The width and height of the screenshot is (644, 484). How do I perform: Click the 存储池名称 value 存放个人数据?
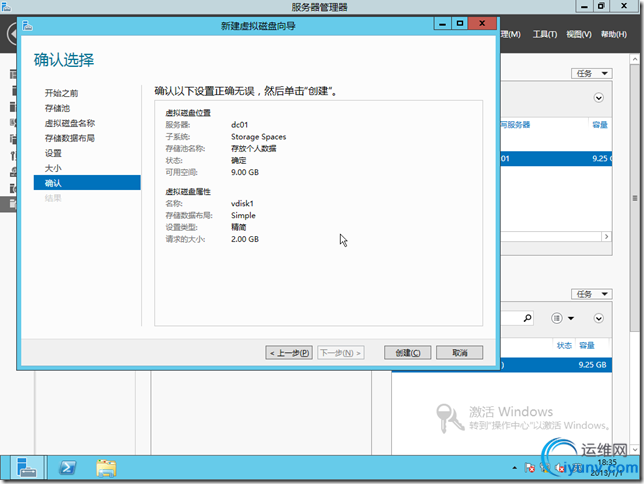coord(253,149)
